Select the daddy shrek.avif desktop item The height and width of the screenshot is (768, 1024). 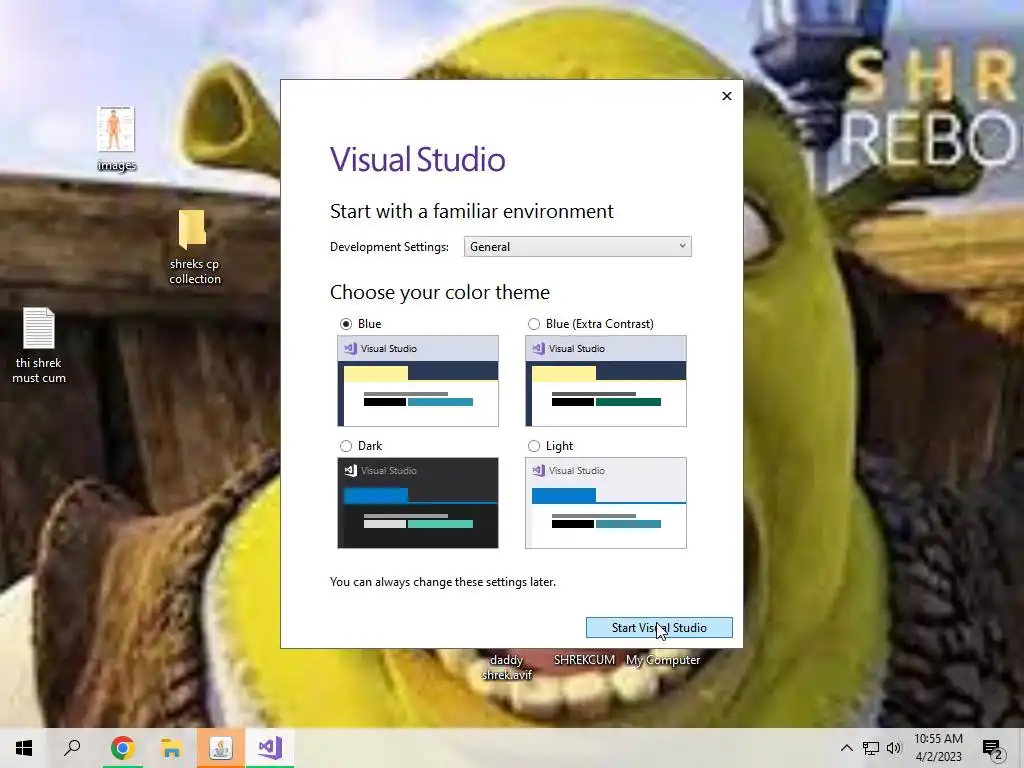pos(507,667)
